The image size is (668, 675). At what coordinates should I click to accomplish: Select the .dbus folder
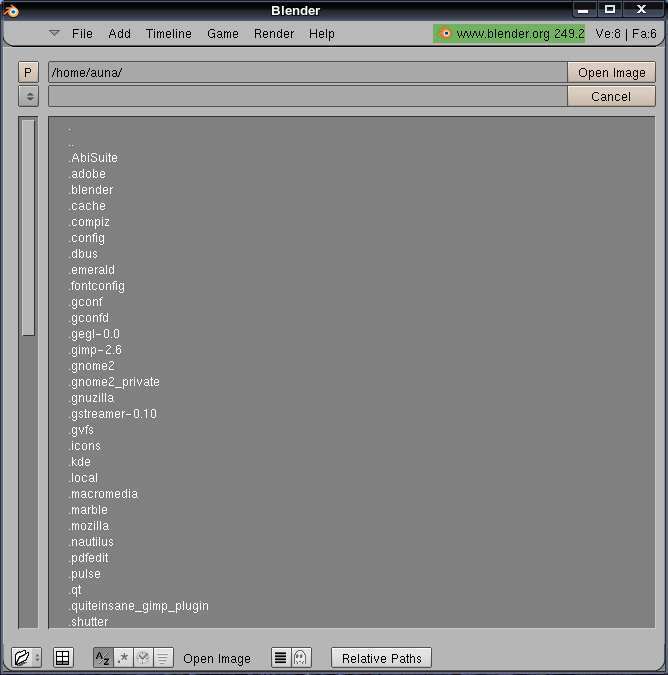pos(83,254)
